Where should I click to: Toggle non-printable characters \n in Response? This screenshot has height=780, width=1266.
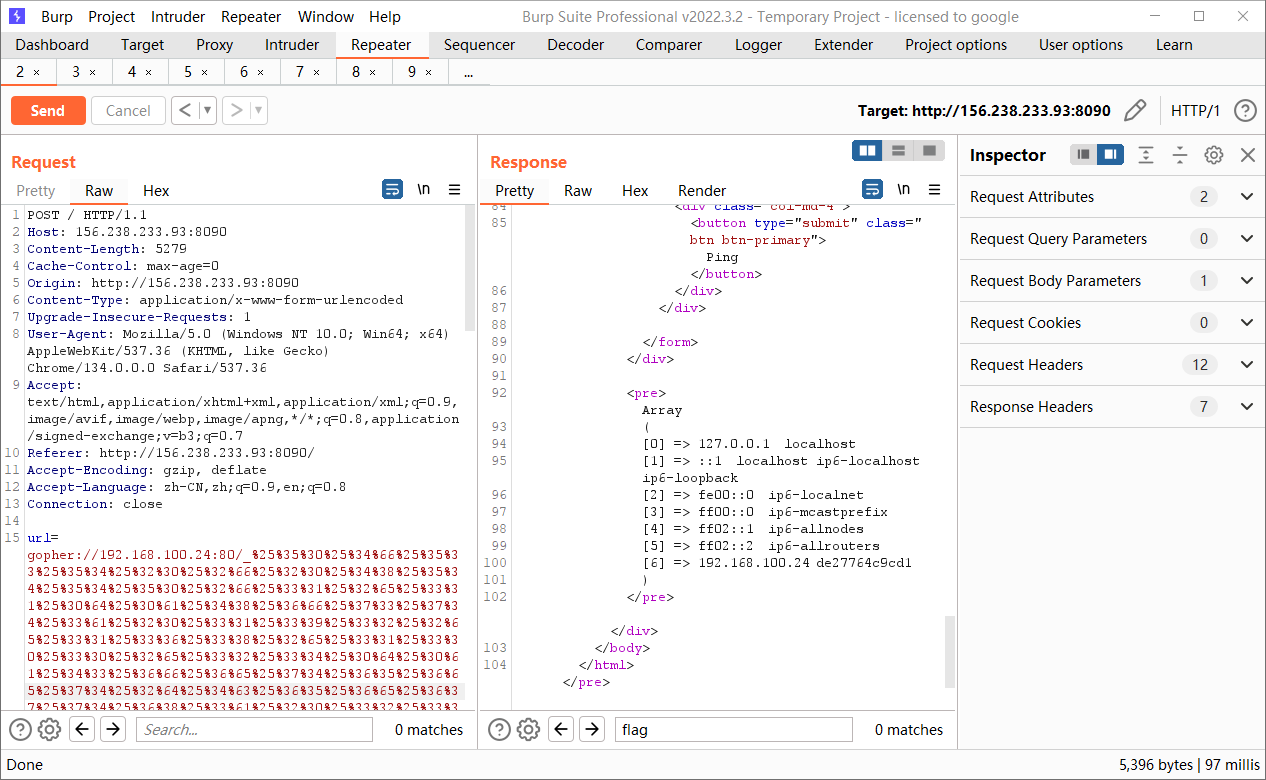pyautogui.click(x=903, y=190)
